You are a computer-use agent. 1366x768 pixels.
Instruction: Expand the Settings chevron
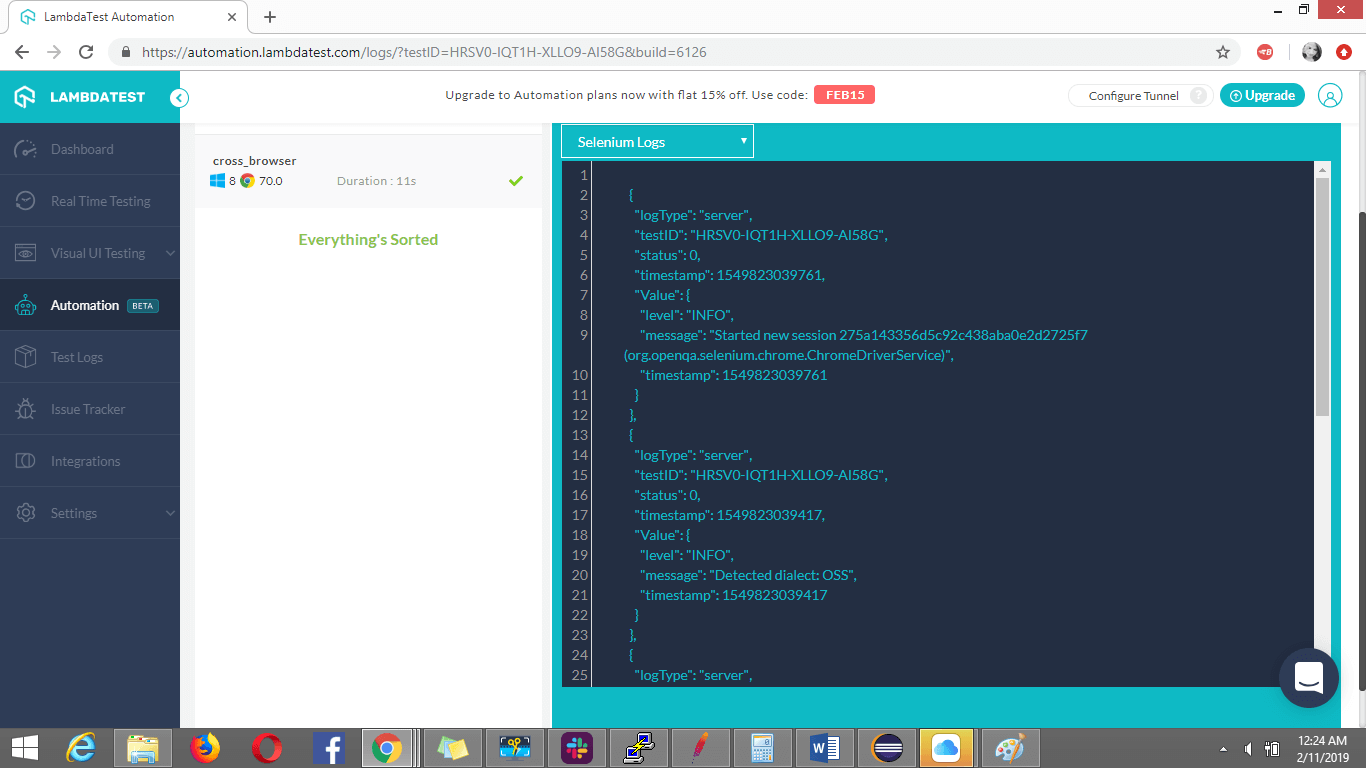169,513
